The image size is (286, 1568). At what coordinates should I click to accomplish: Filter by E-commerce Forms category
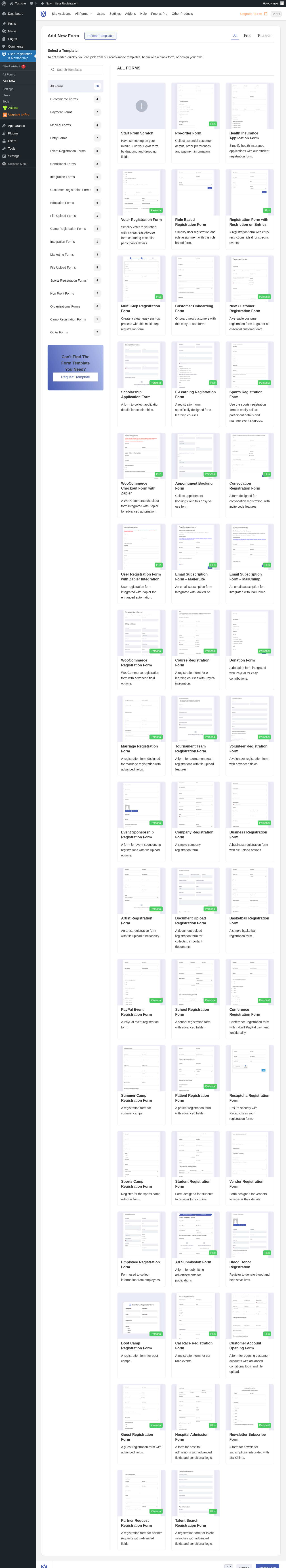click(76, 99)
